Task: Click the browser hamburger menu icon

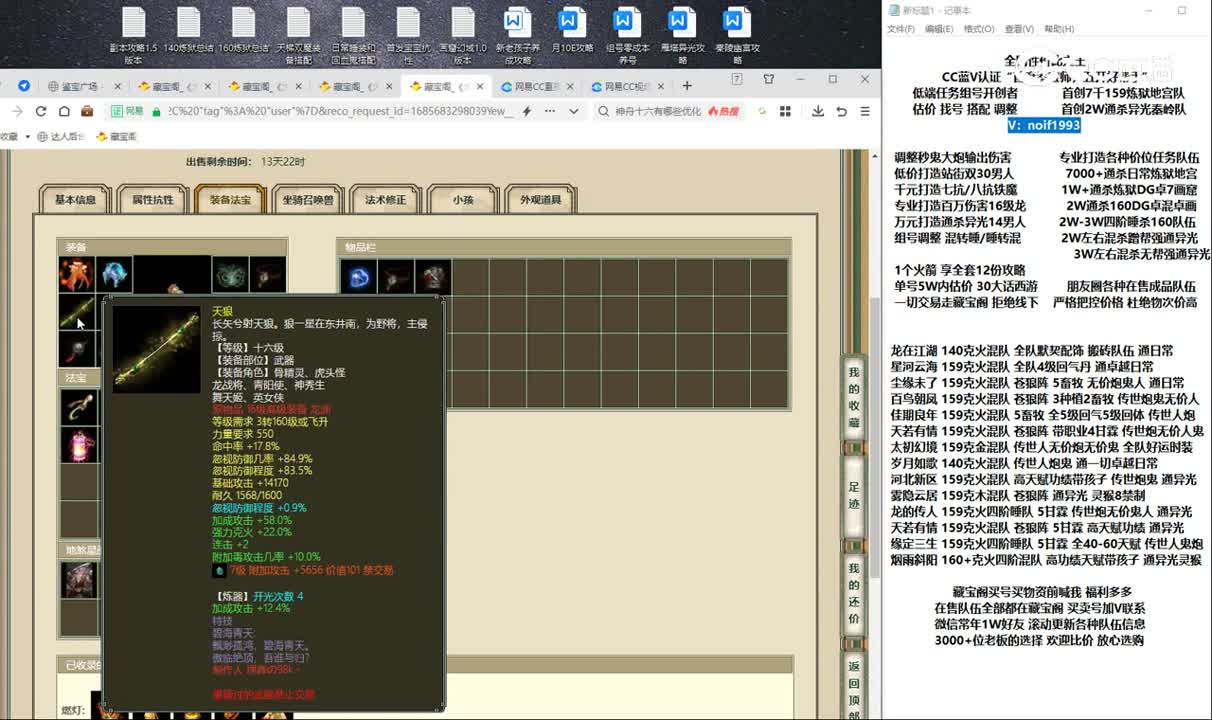Action: click(863, 111)
